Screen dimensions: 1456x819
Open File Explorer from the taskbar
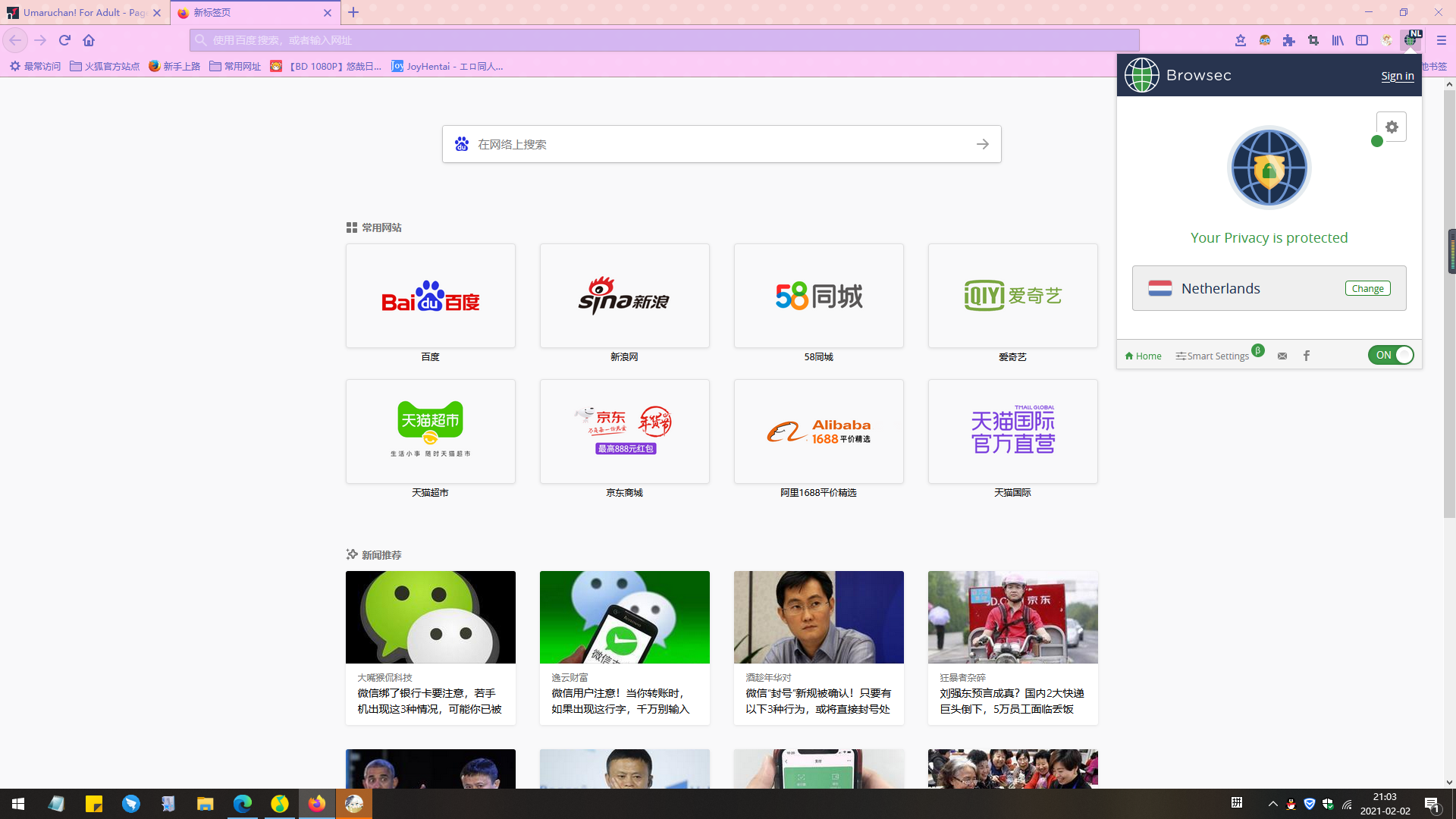coord(206,804)
